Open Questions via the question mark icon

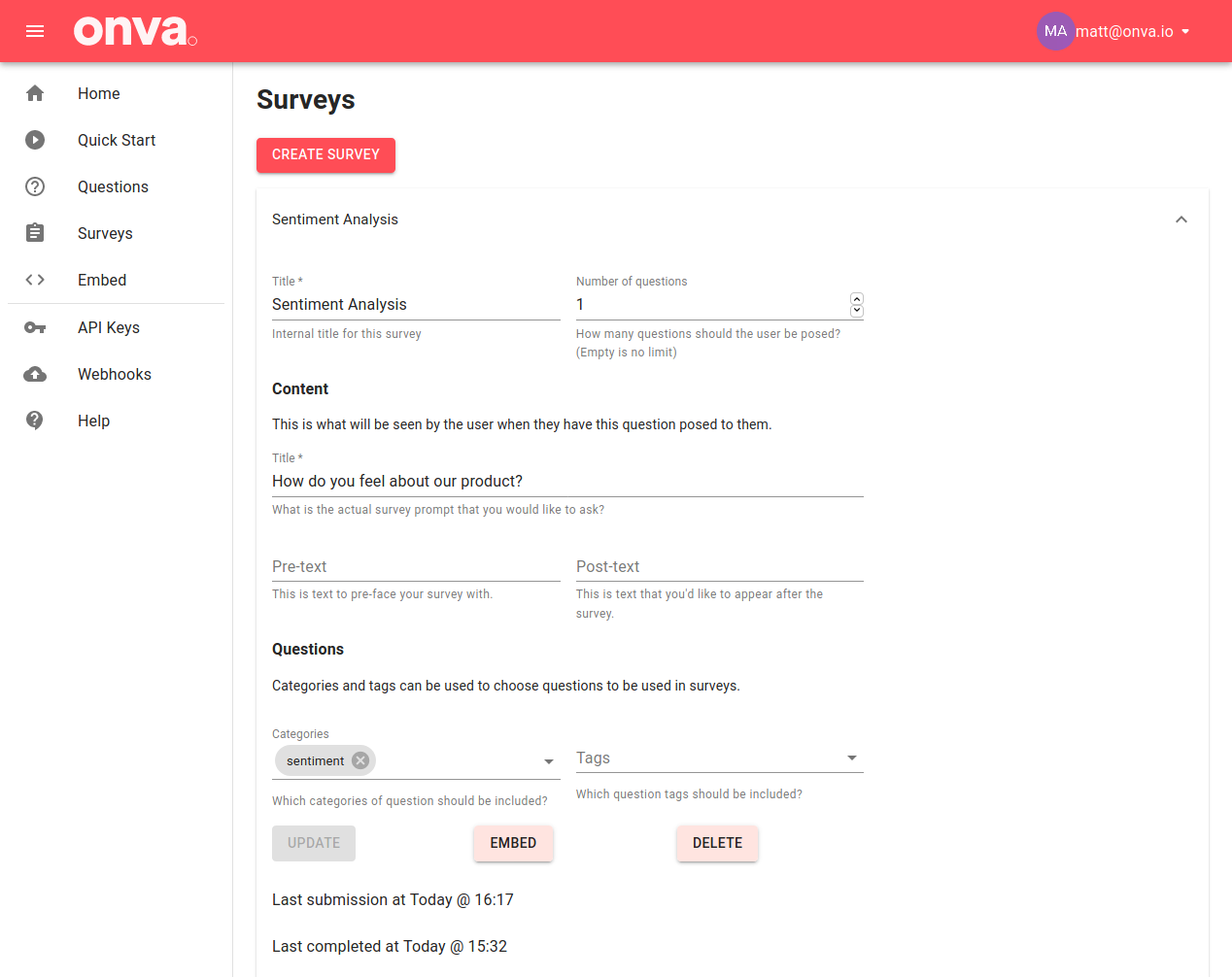click(35, 186)
